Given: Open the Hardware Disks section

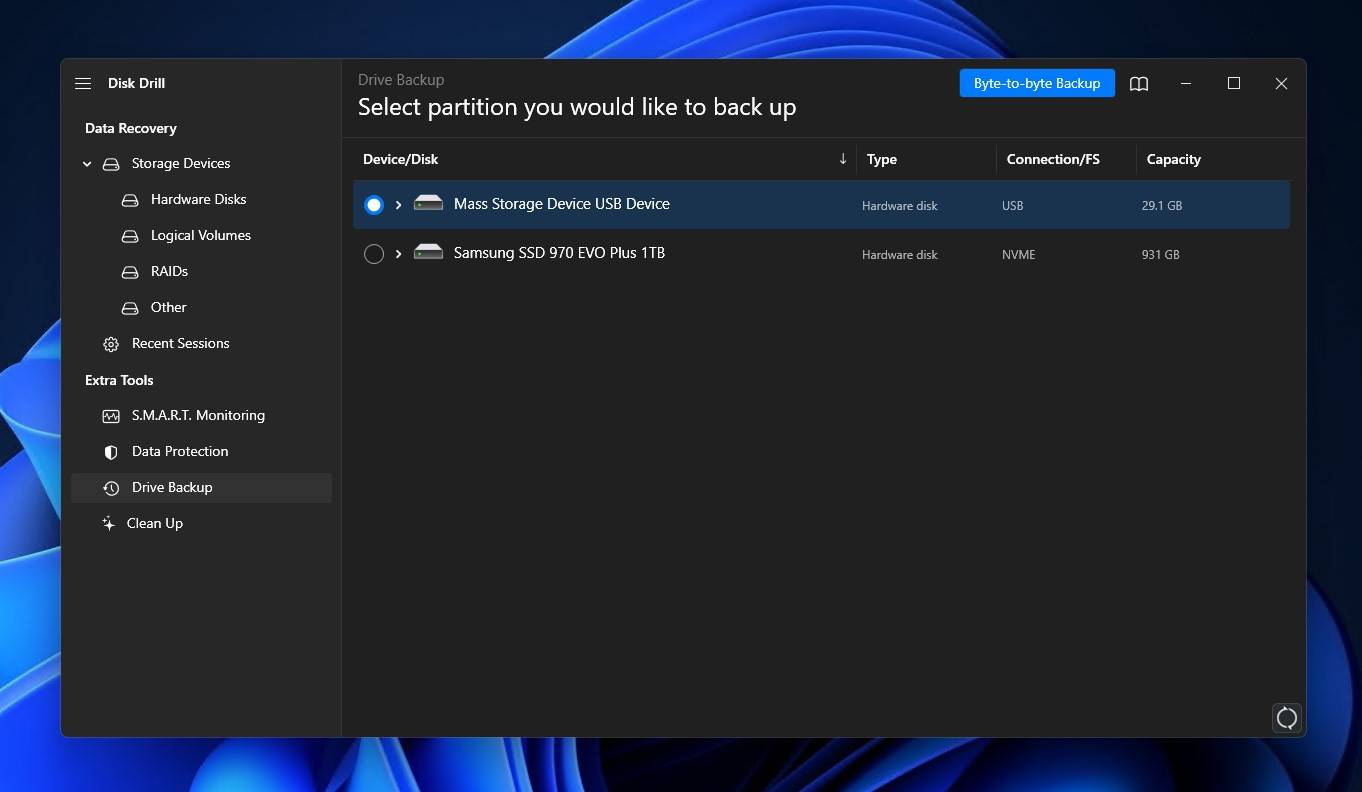Looking at the screenshot, I should (197, 199).
